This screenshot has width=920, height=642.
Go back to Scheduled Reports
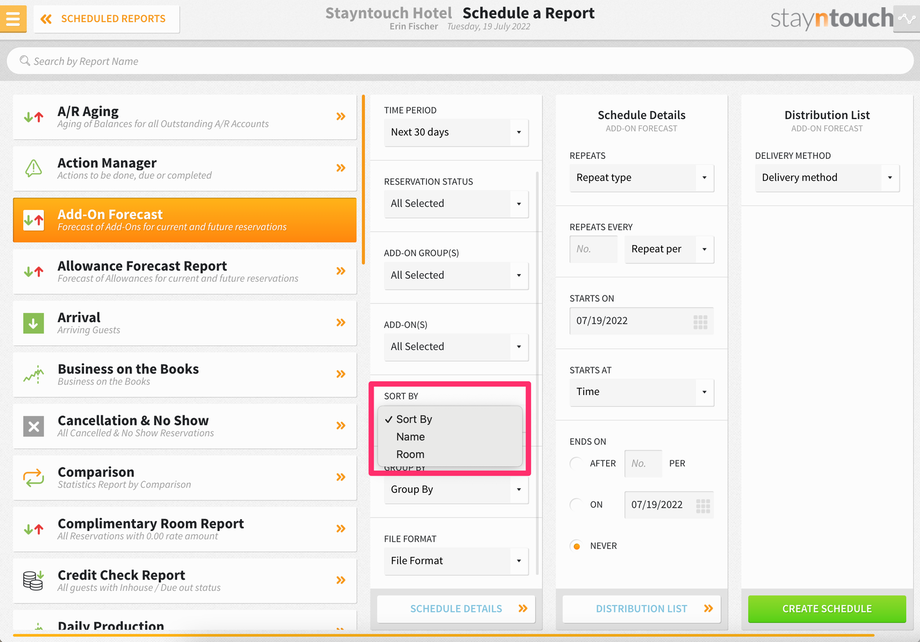tap(106, 19)
